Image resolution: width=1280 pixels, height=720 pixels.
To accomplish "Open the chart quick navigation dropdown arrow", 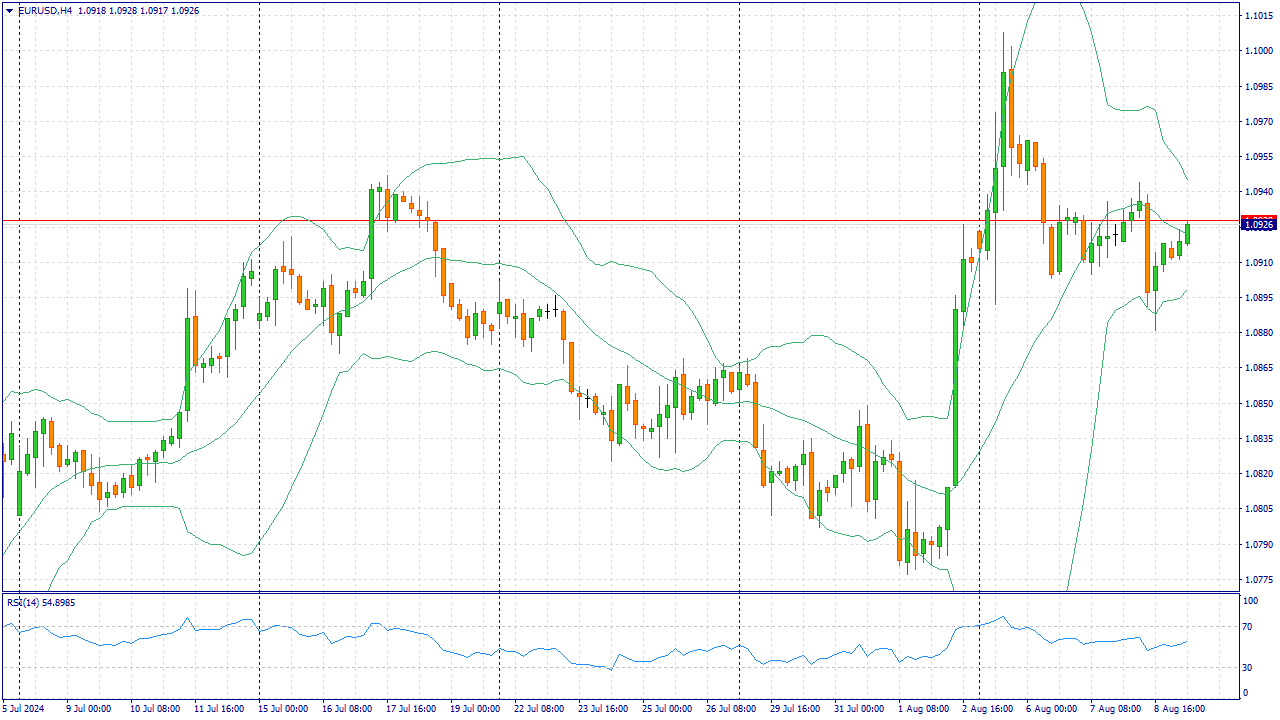I will click(8, 9).
